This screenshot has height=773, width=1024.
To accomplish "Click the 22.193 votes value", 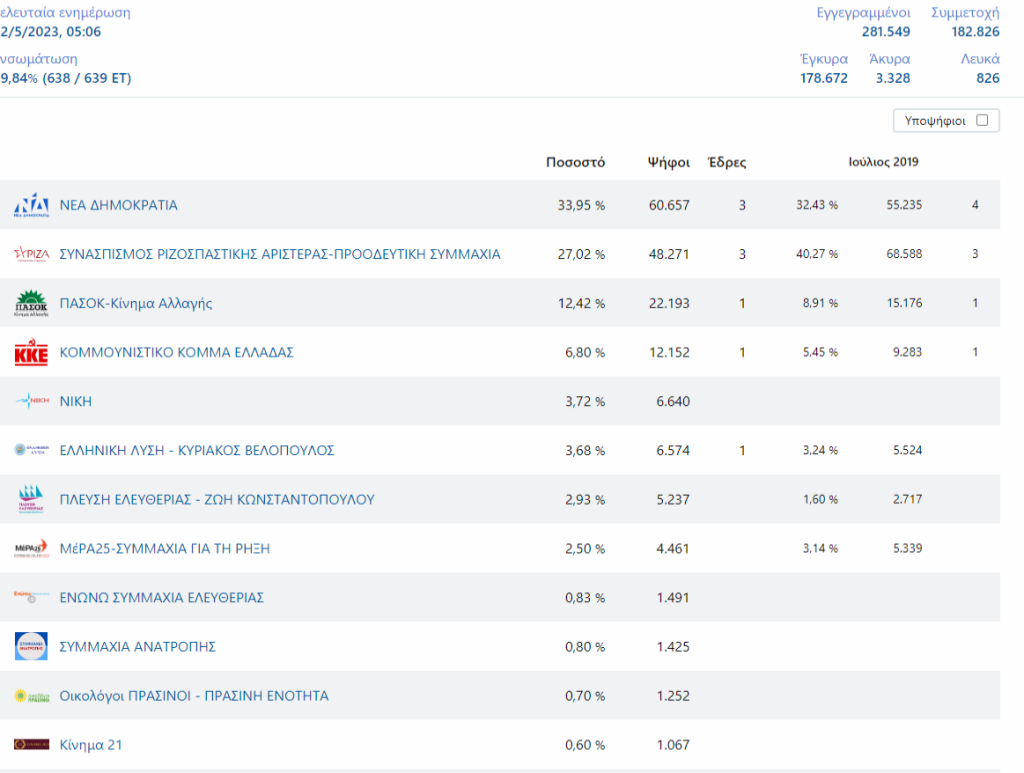I will [669, 303].
